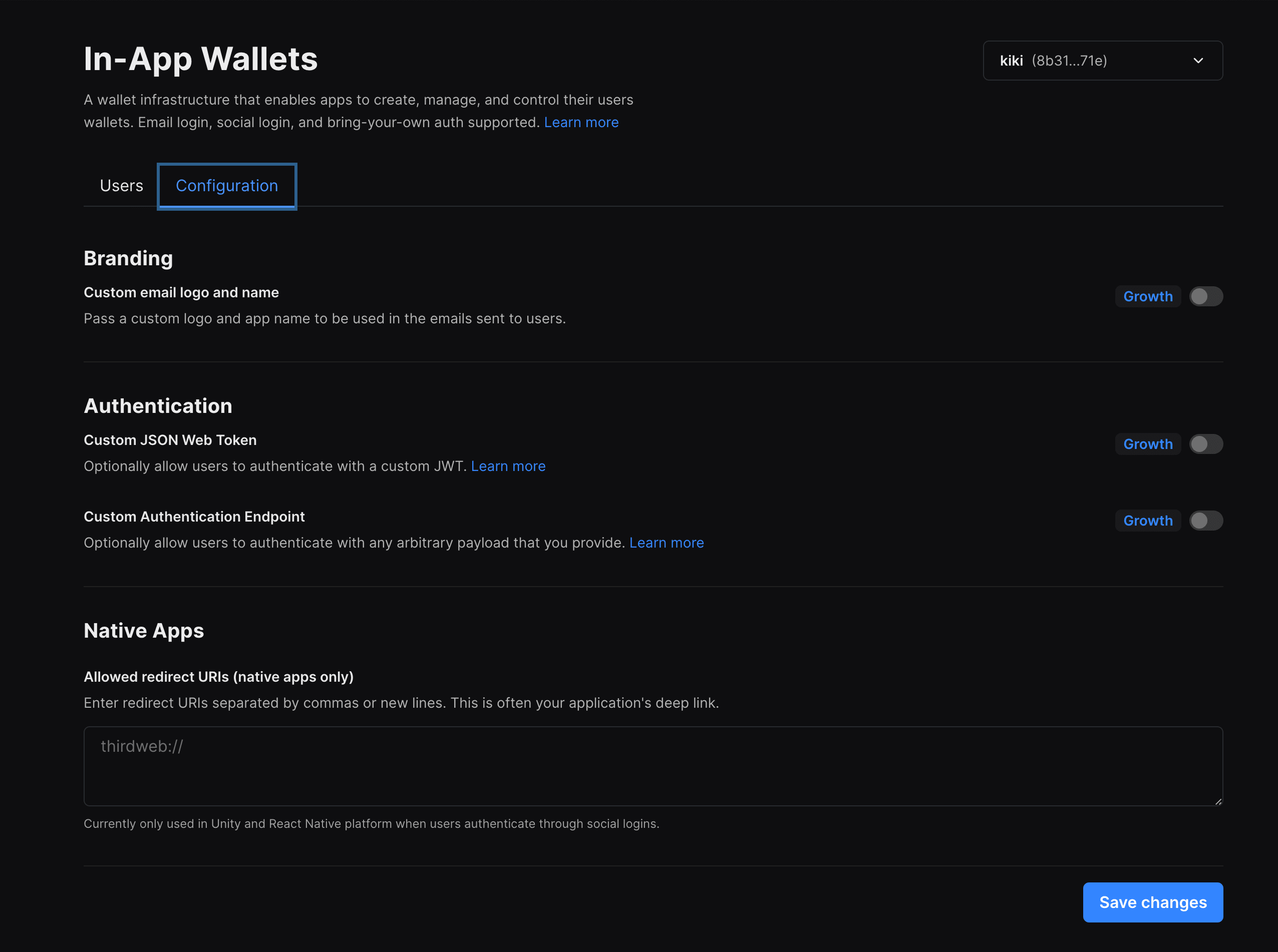Focus the allowed redirect URIs text area
Screen dimensions: 1278x952
click(653, 766)
